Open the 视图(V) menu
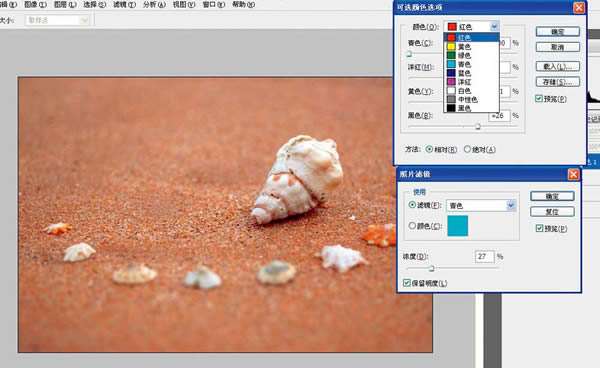Screen dimensions: 600x368 point(184,5)
